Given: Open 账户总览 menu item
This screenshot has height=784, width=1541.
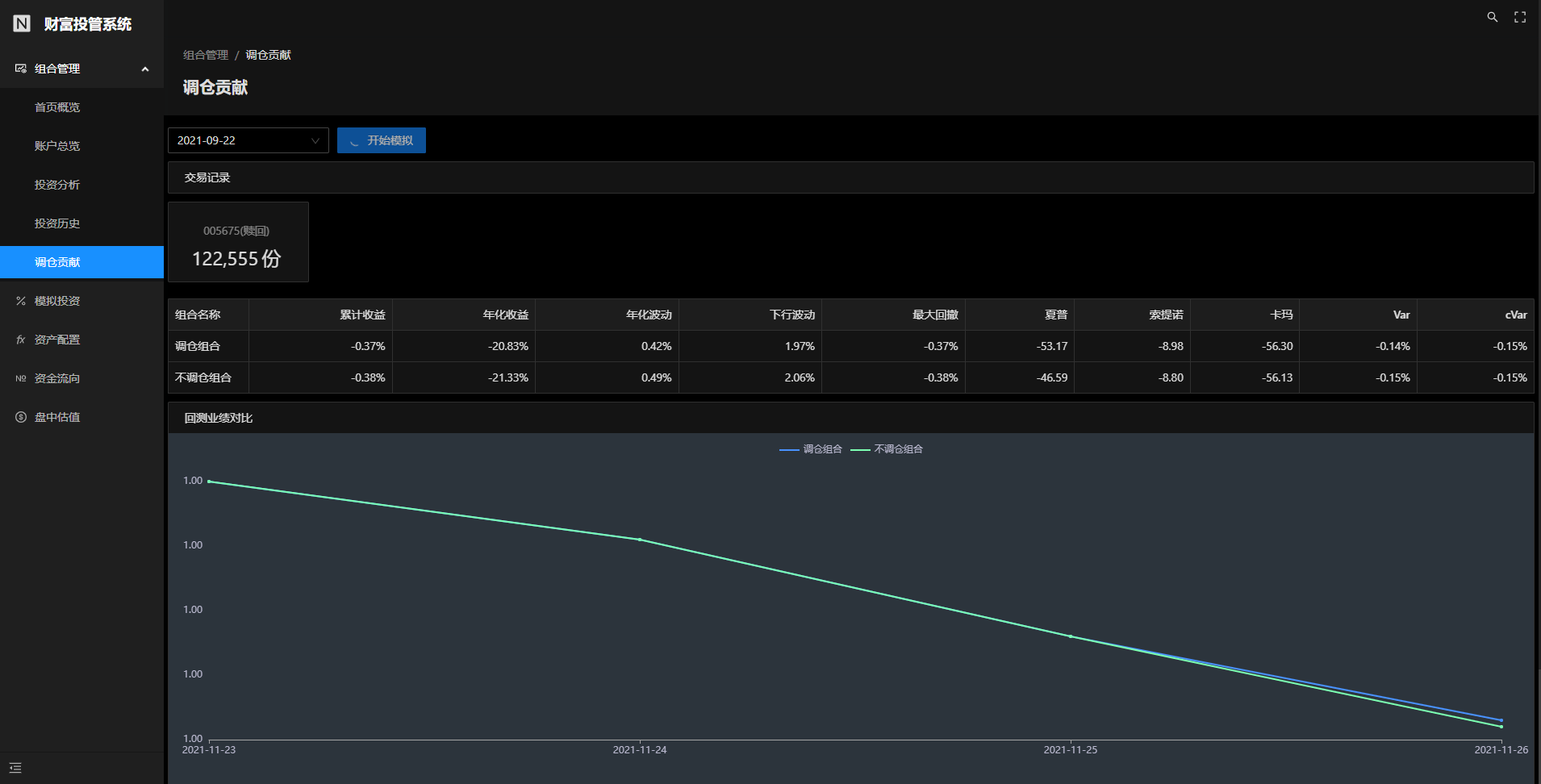Looking at the screenshot, I should (x=57, y=146).
